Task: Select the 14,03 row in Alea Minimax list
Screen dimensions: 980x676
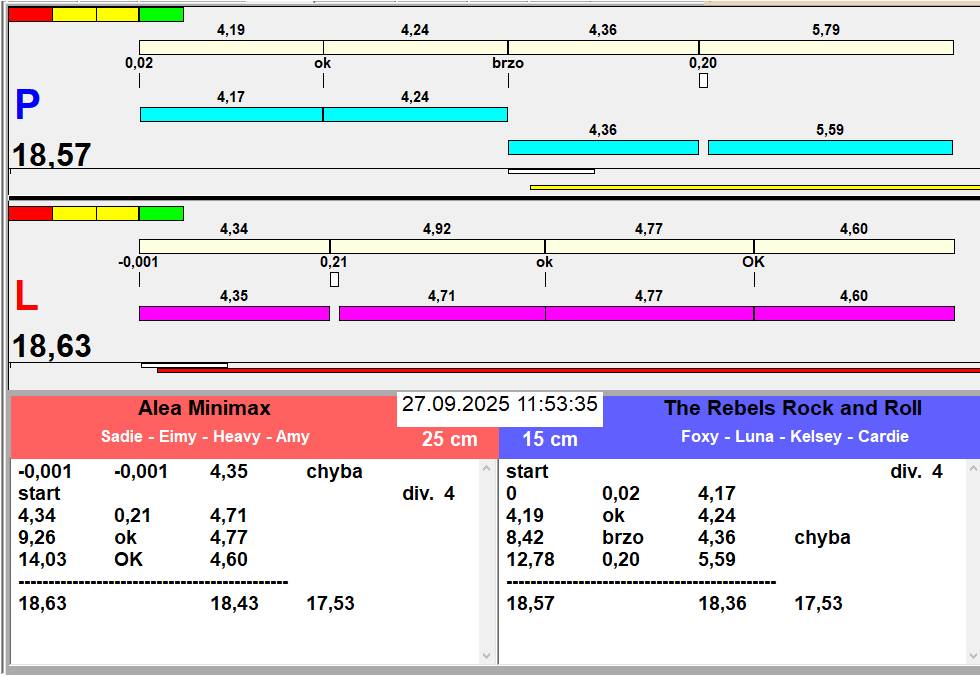Action: pos(244,559)
